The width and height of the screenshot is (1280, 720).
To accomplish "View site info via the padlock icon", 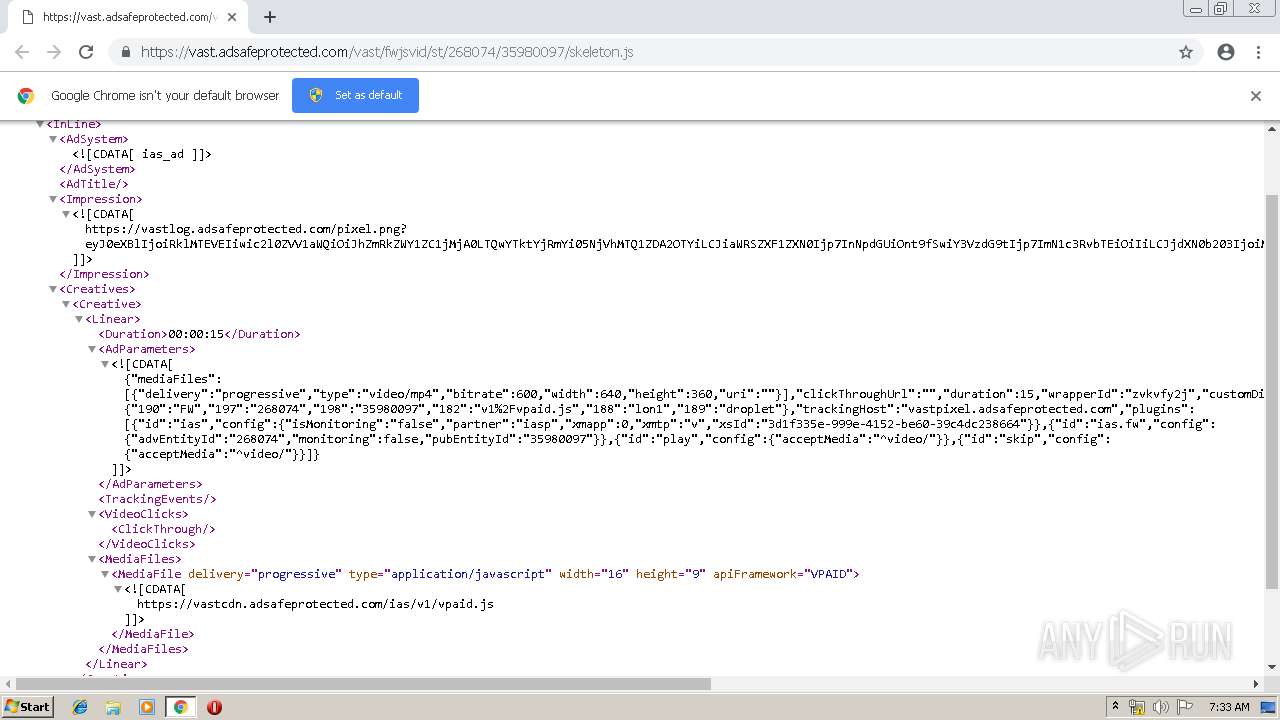I will point(125,52).
